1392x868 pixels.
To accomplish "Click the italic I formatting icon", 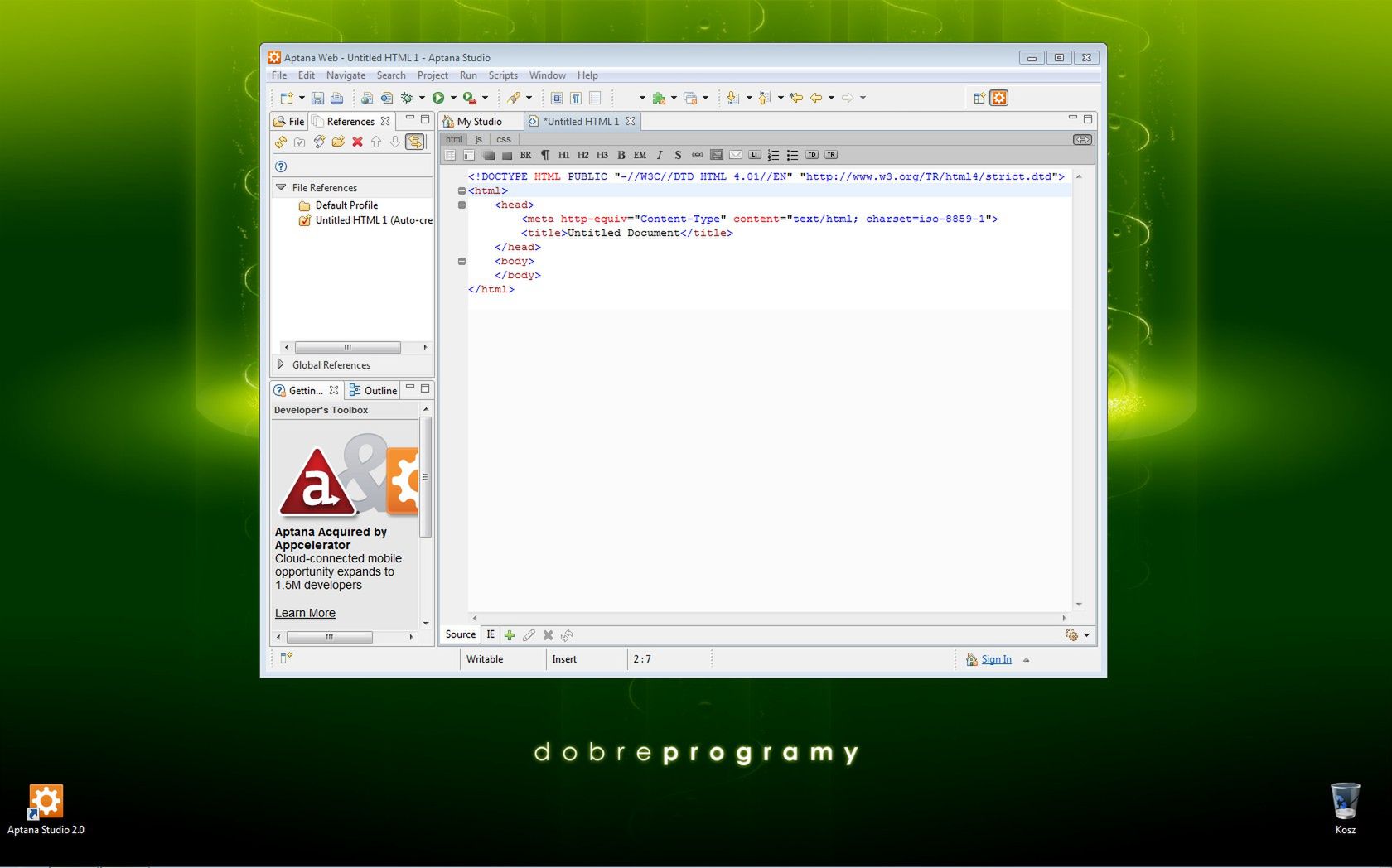I will 660,155.
